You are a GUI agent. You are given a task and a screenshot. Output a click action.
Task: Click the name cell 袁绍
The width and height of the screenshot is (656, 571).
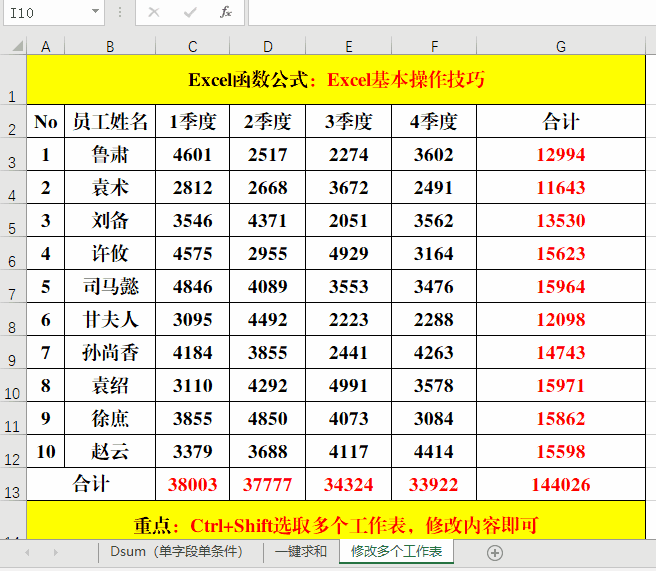tap(110, 386)
